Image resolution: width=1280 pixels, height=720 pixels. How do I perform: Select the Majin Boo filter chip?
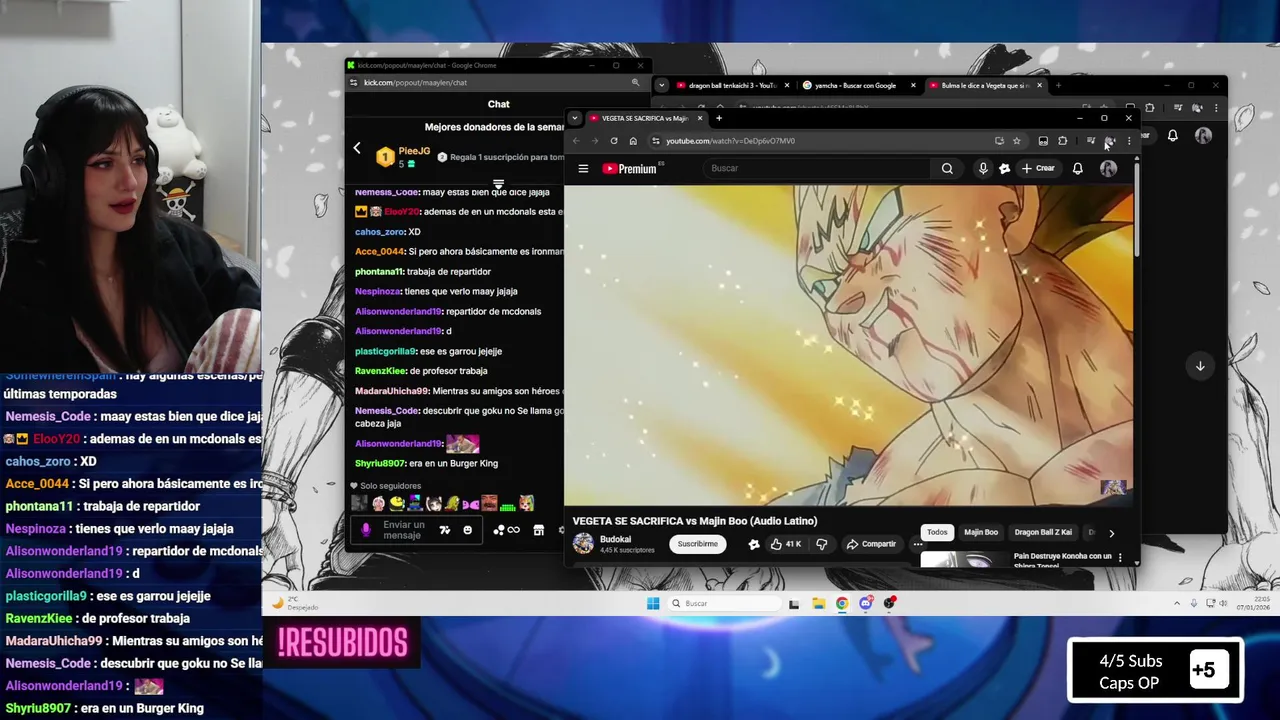click(x=981, y=532)
